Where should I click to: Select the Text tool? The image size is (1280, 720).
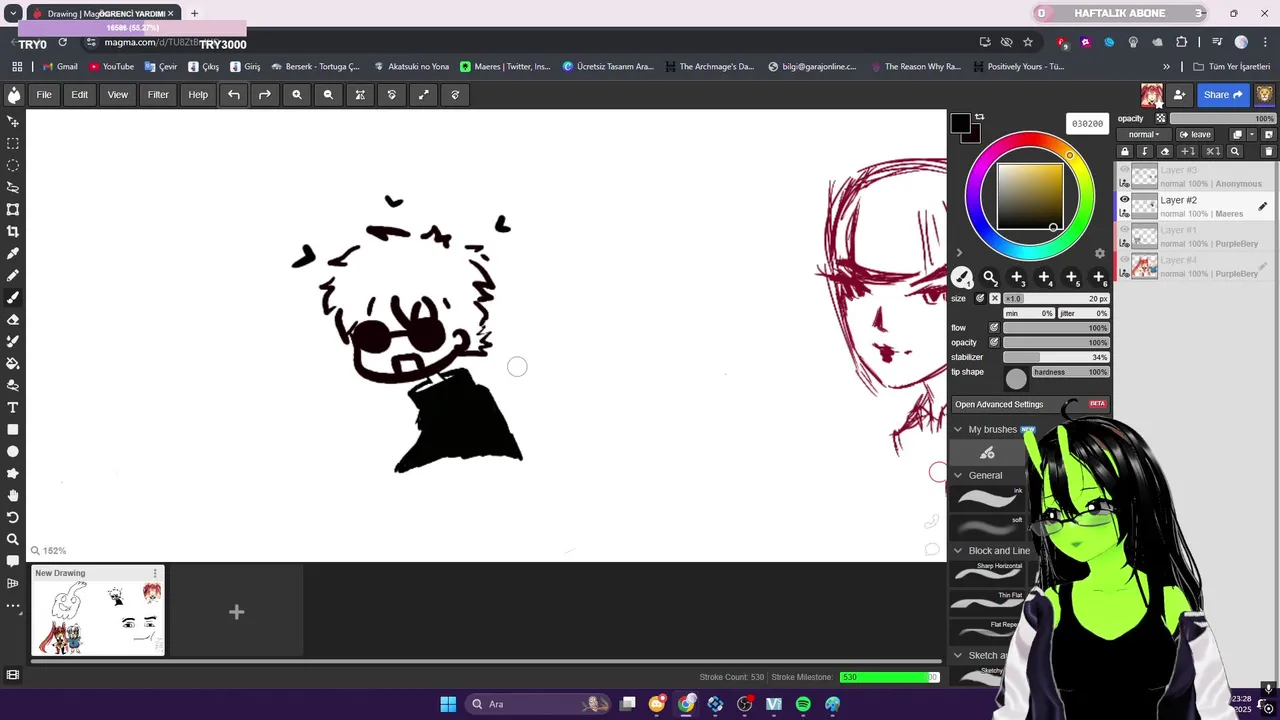pos(13,407)
